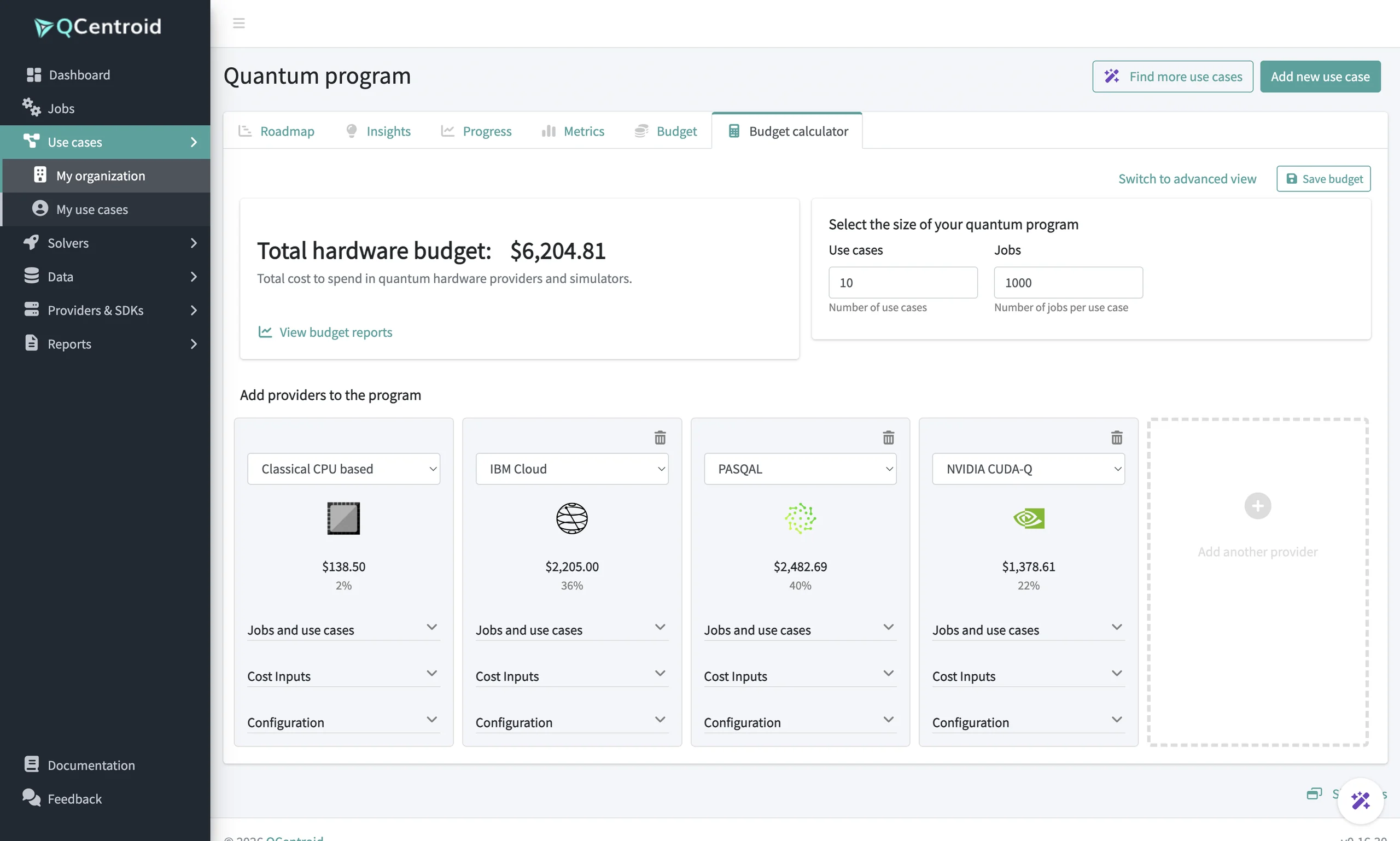Toggle the hamburger menu icon

click(238, 23)
